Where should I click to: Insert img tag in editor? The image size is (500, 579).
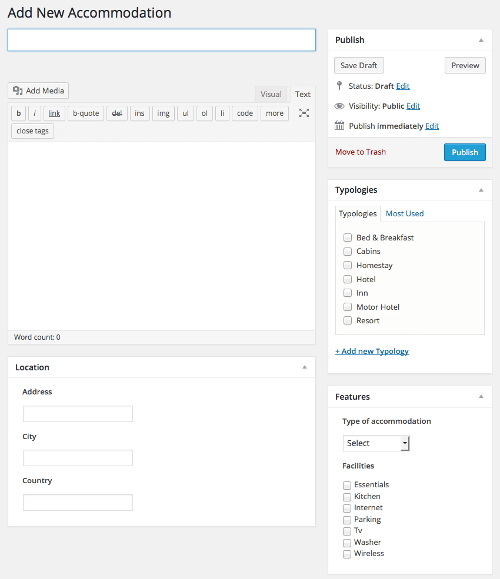(163, 113)
